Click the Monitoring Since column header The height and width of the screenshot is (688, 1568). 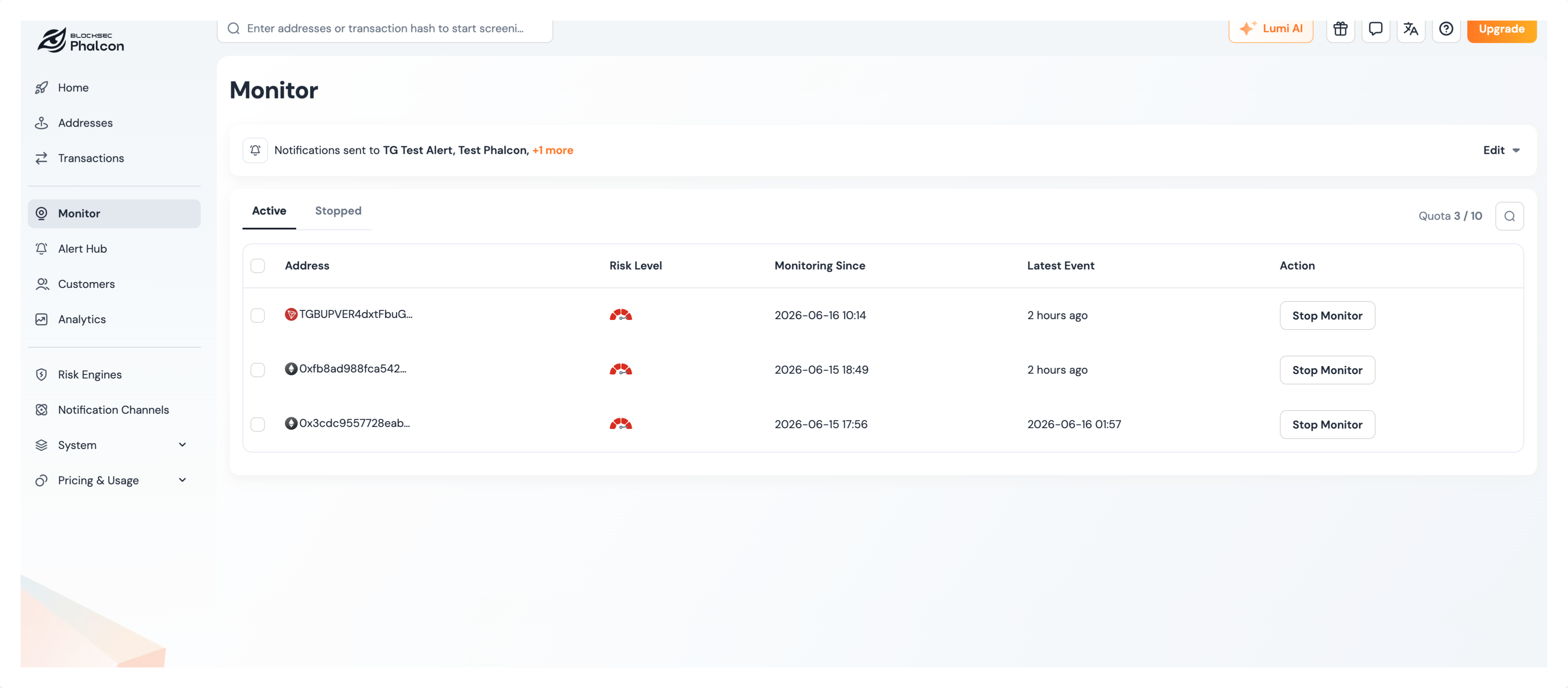click(x=819, y=266)
